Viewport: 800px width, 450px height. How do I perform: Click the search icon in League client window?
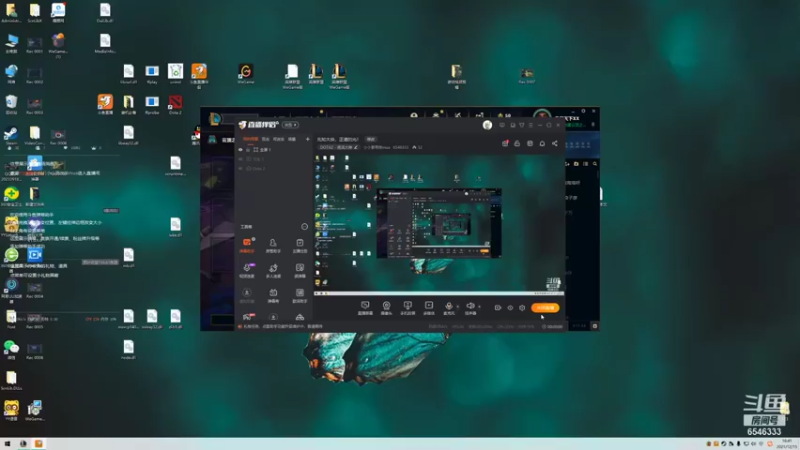tap(595, 164)
